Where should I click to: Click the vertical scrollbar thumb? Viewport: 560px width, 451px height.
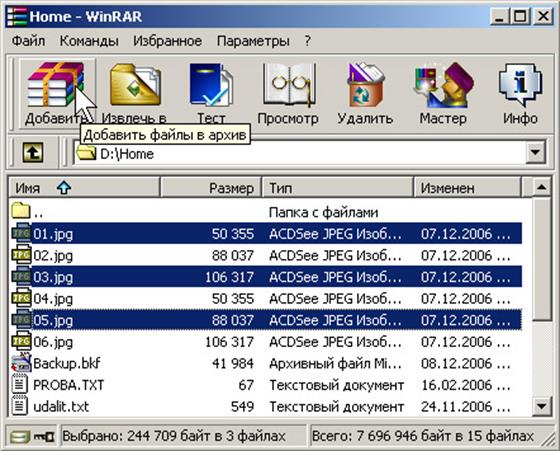tap(542, 259)
